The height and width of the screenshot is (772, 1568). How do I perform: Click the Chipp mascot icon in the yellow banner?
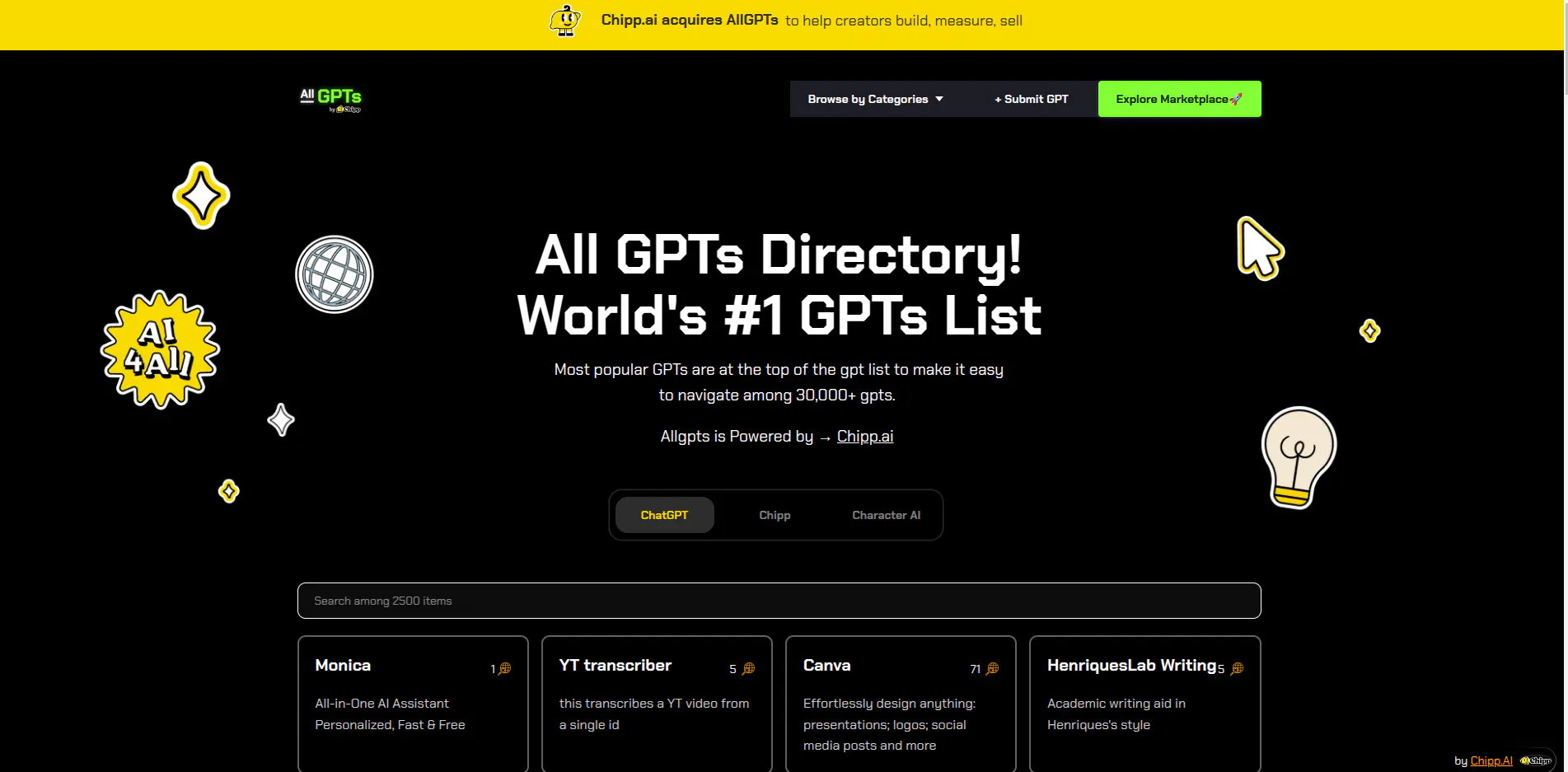tap(565, 21)
